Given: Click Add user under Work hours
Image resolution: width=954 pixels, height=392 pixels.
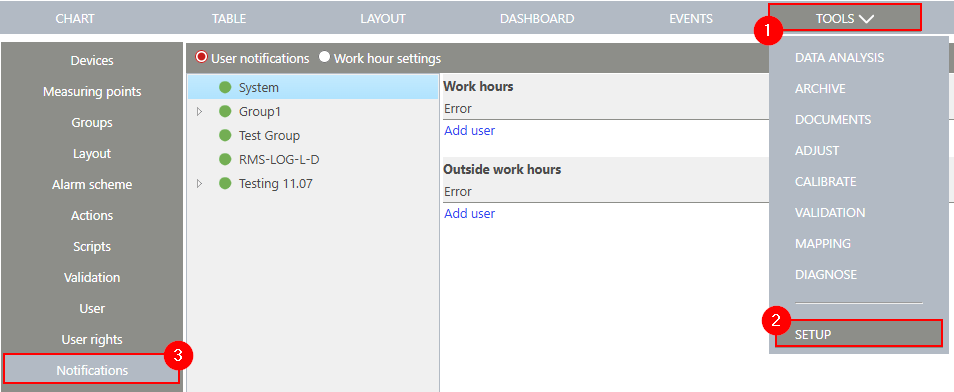Looking at the screenshot, I should pyautogui.click(x=469, y=130).
